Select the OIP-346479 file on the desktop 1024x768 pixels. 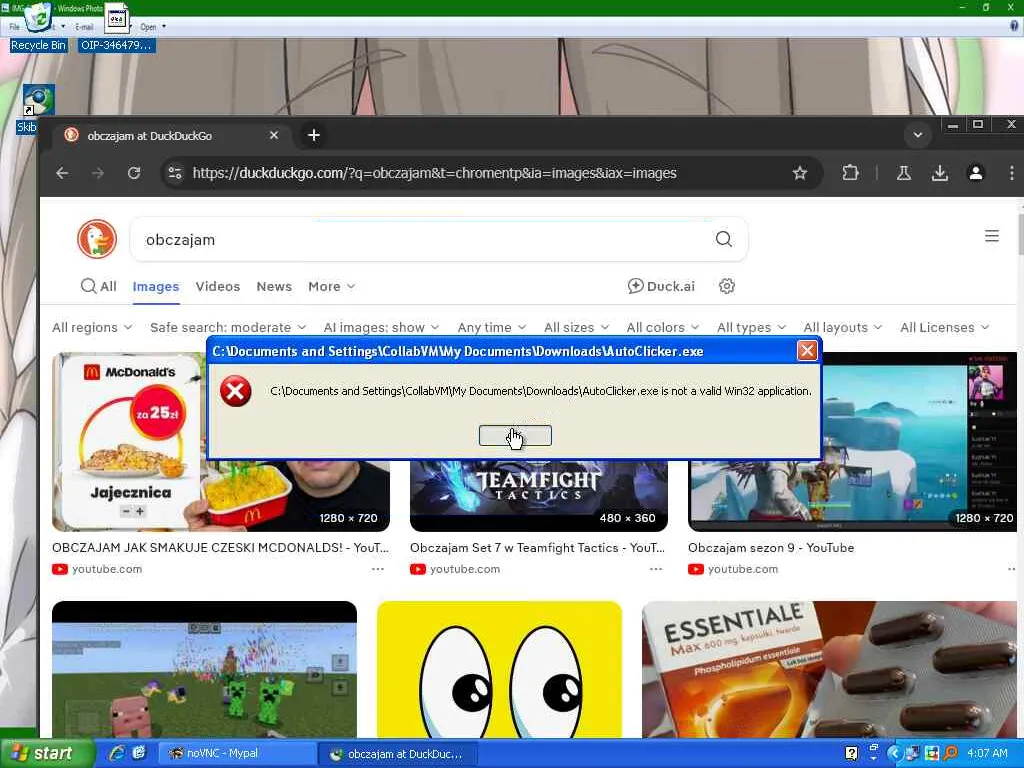coord(116,27)
